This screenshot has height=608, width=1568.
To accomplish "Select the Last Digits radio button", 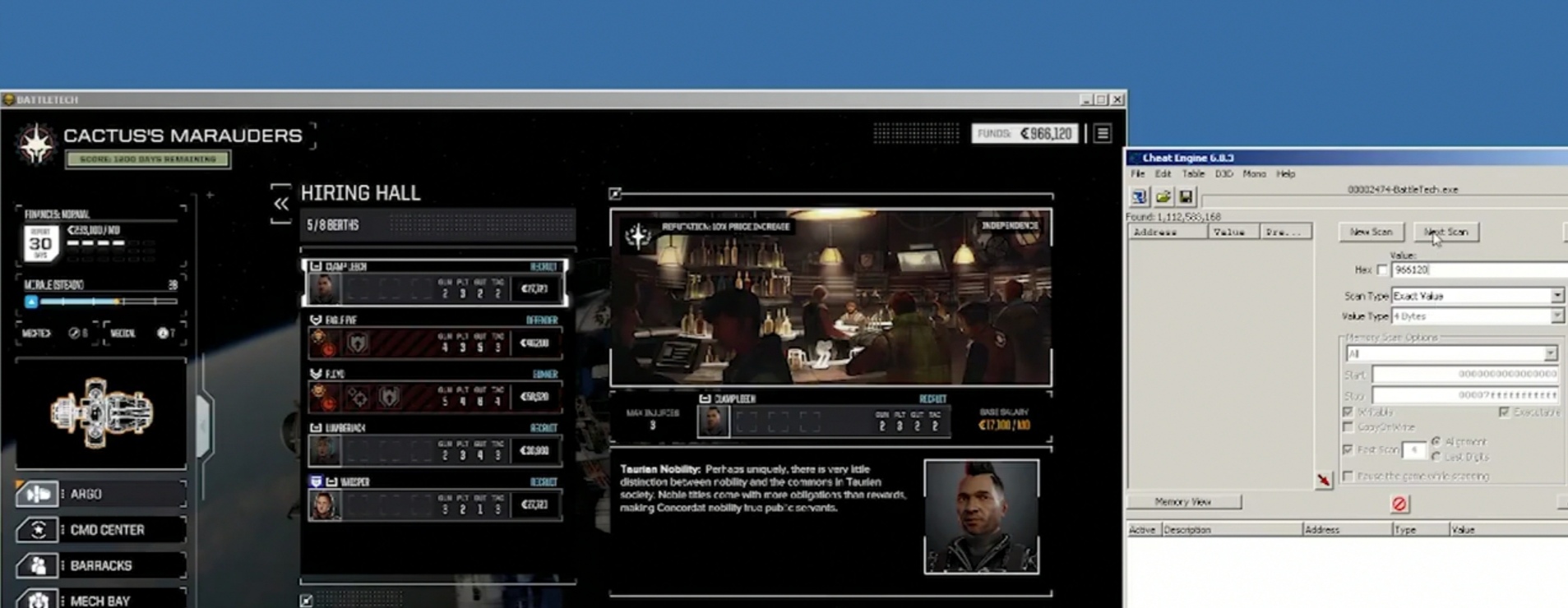I will [x=1436, y=456].
